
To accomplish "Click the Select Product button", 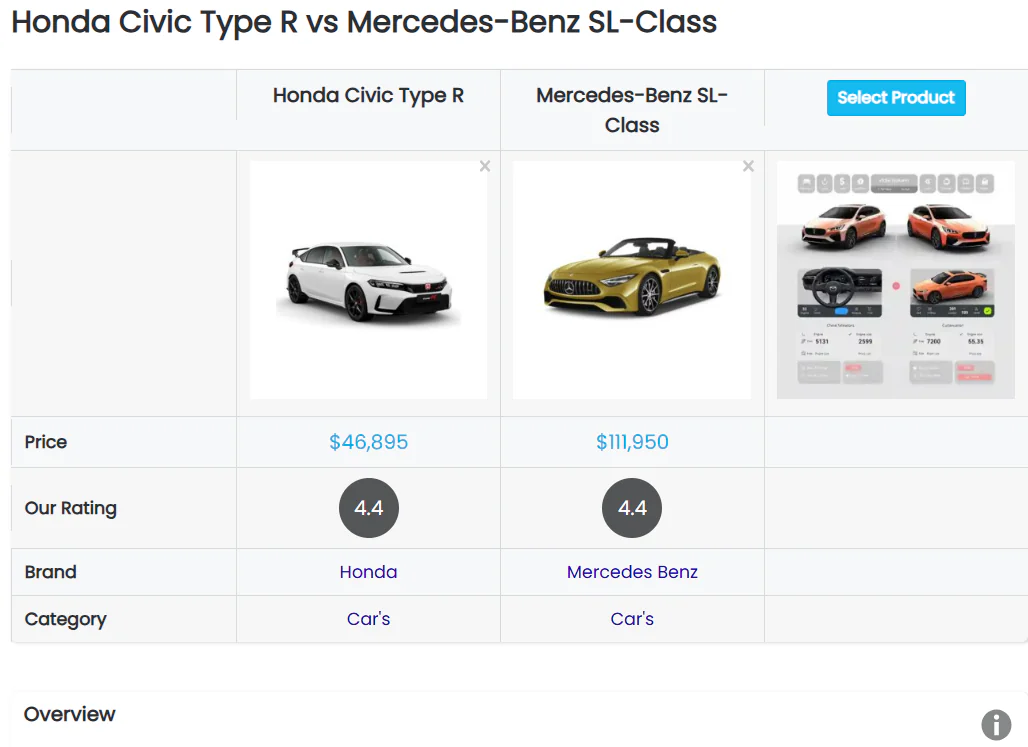I will [x=895, y=98].
